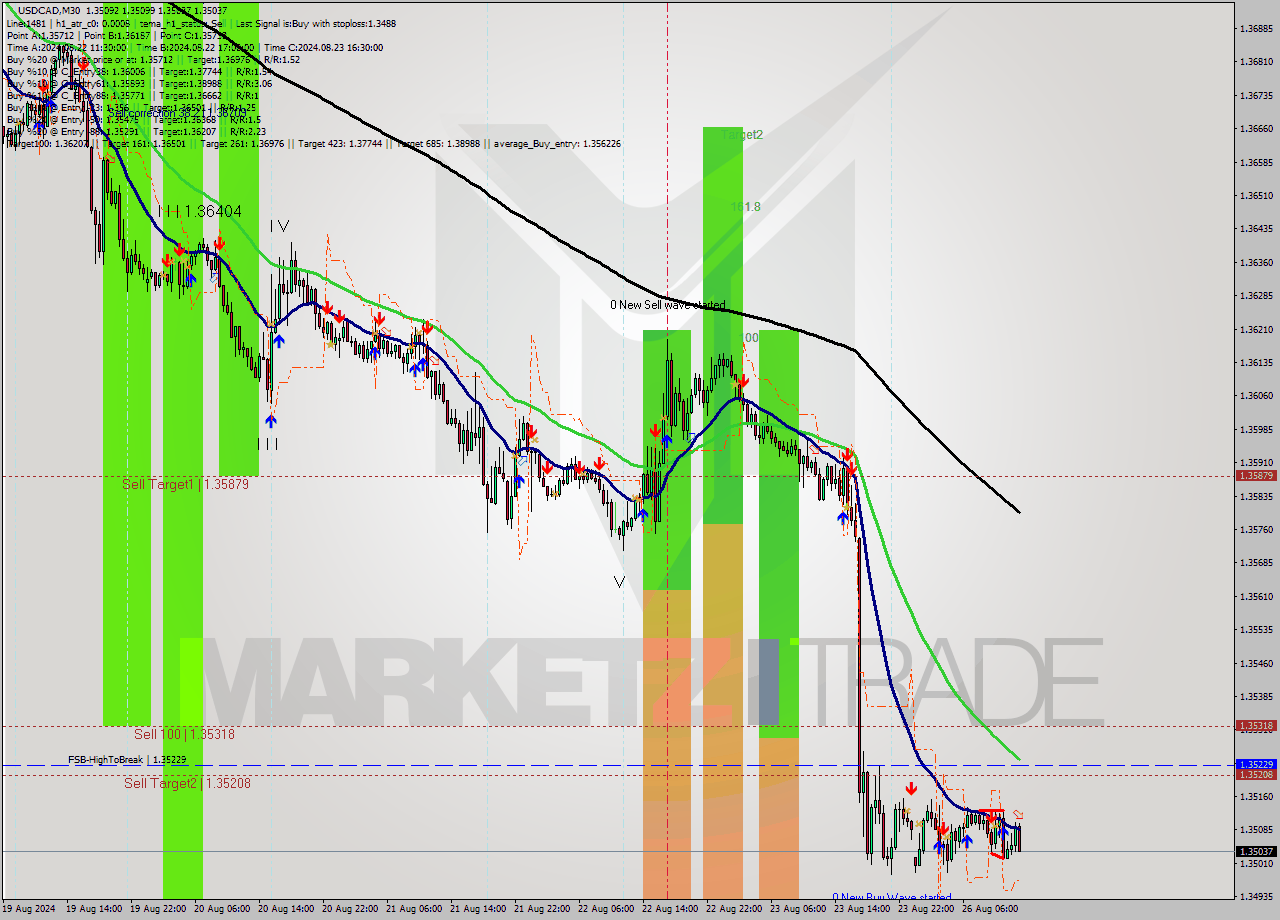Click the 1.36810 price scale value
1280x920 pixels.
[1255, 62]
